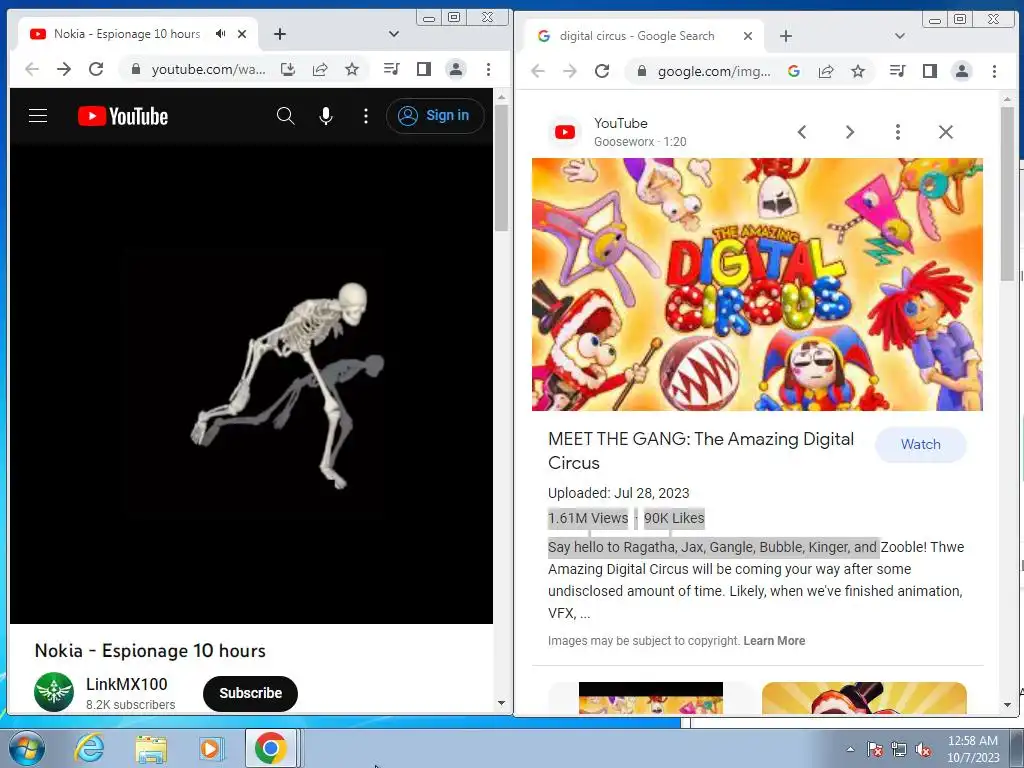Show the previous image result
This screenshot has height=768, width=1024.
802,133
